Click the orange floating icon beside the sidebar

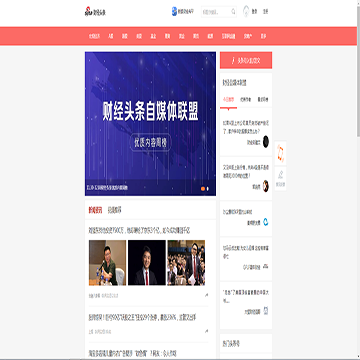coord(280,153)
